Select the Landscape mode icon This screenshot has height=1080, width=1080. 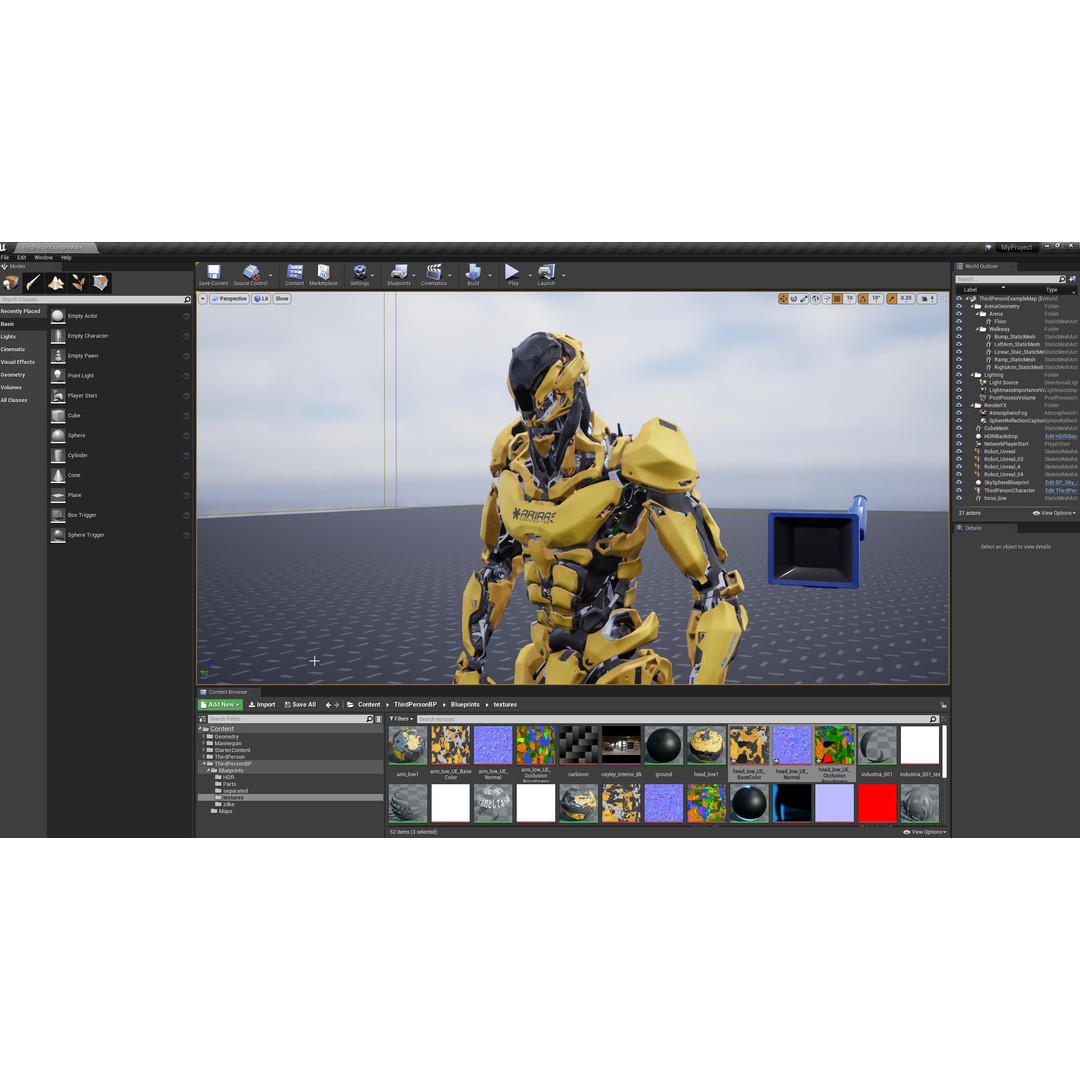coord(56,282)
